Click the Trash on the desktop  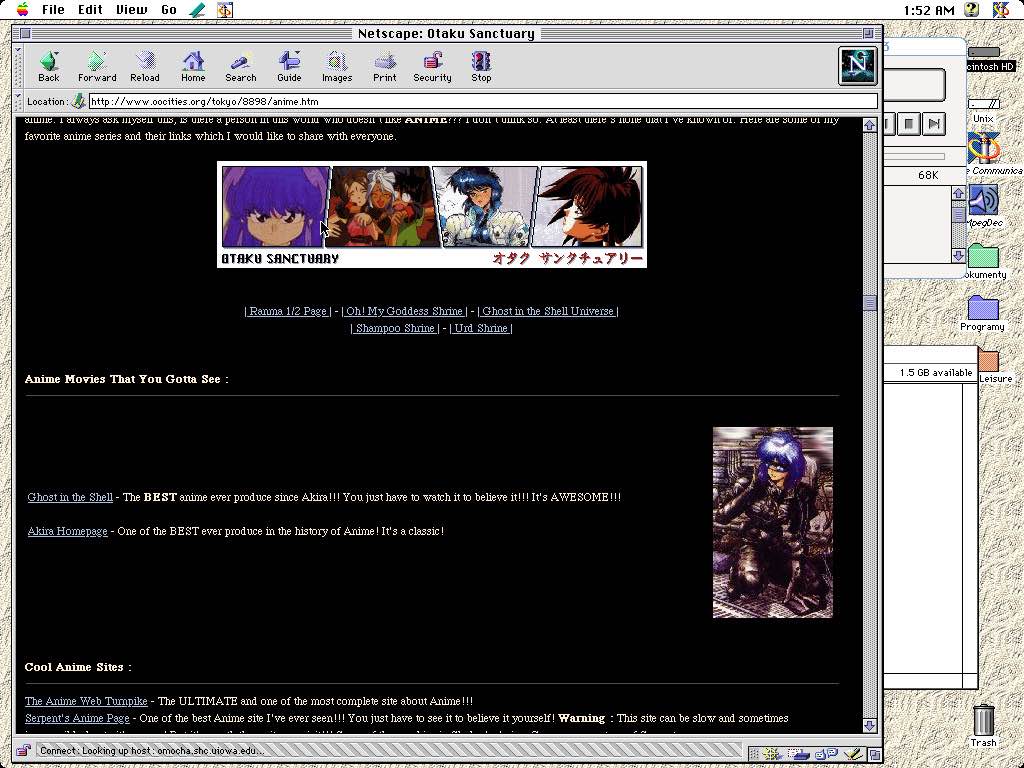[984, 725]
